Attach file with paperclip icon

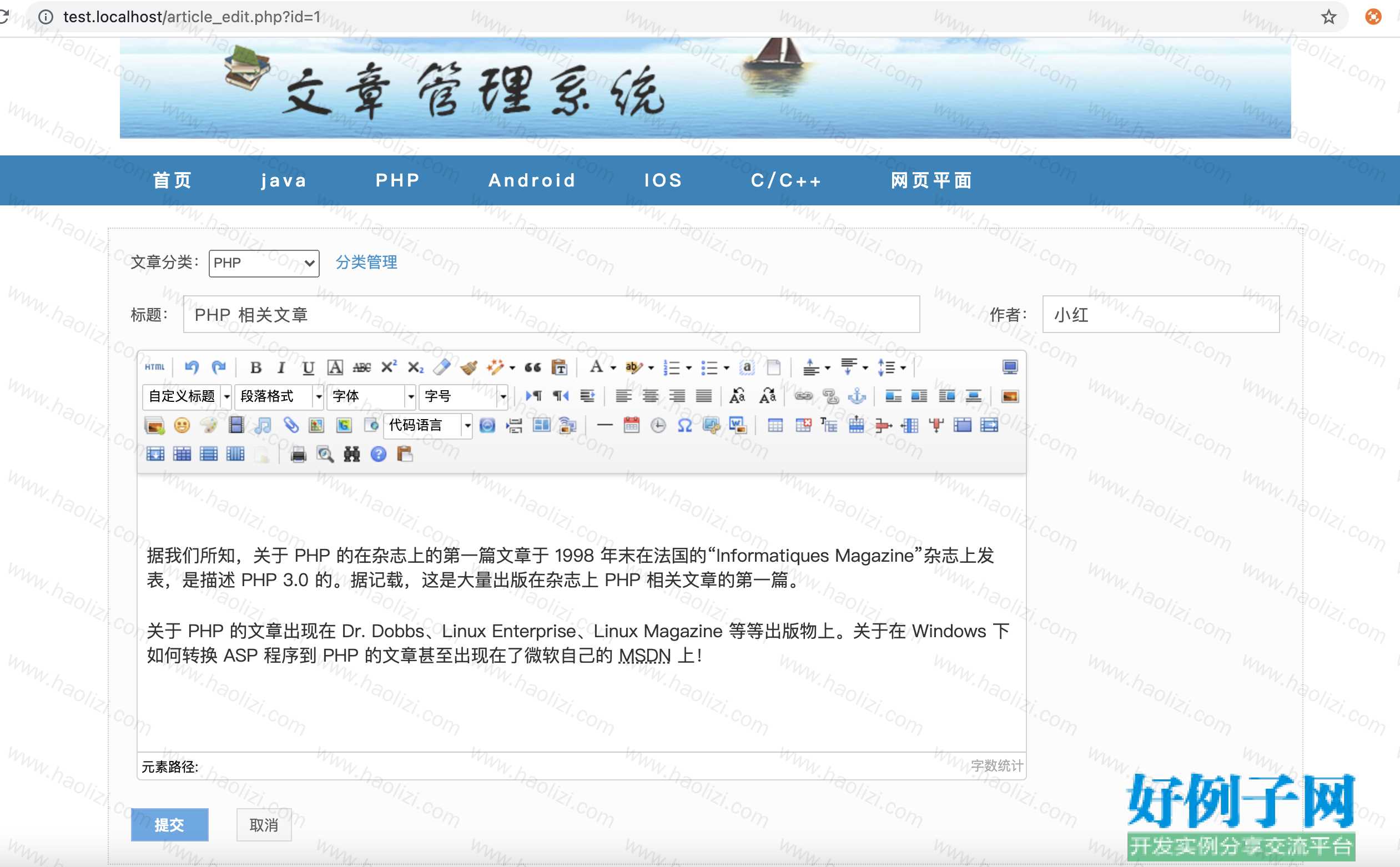pyautogui.click(x=290, y=426)
